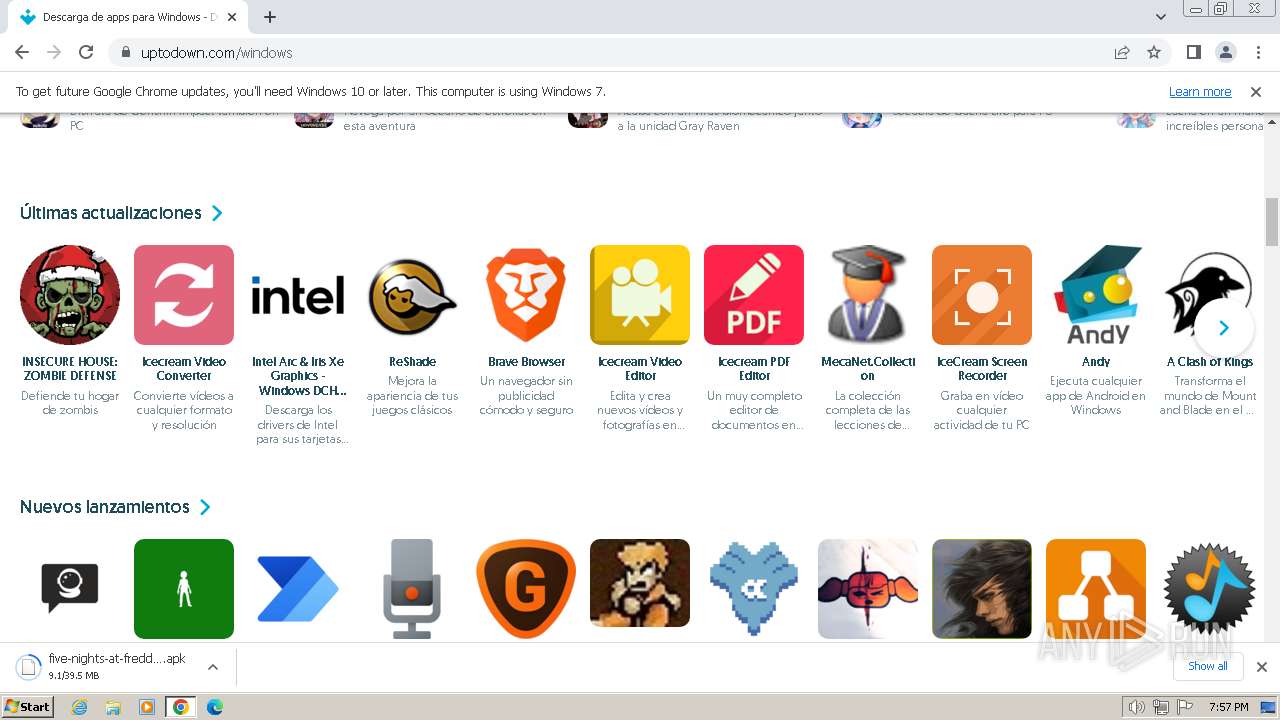Open the Brave Browser title link

526,362
